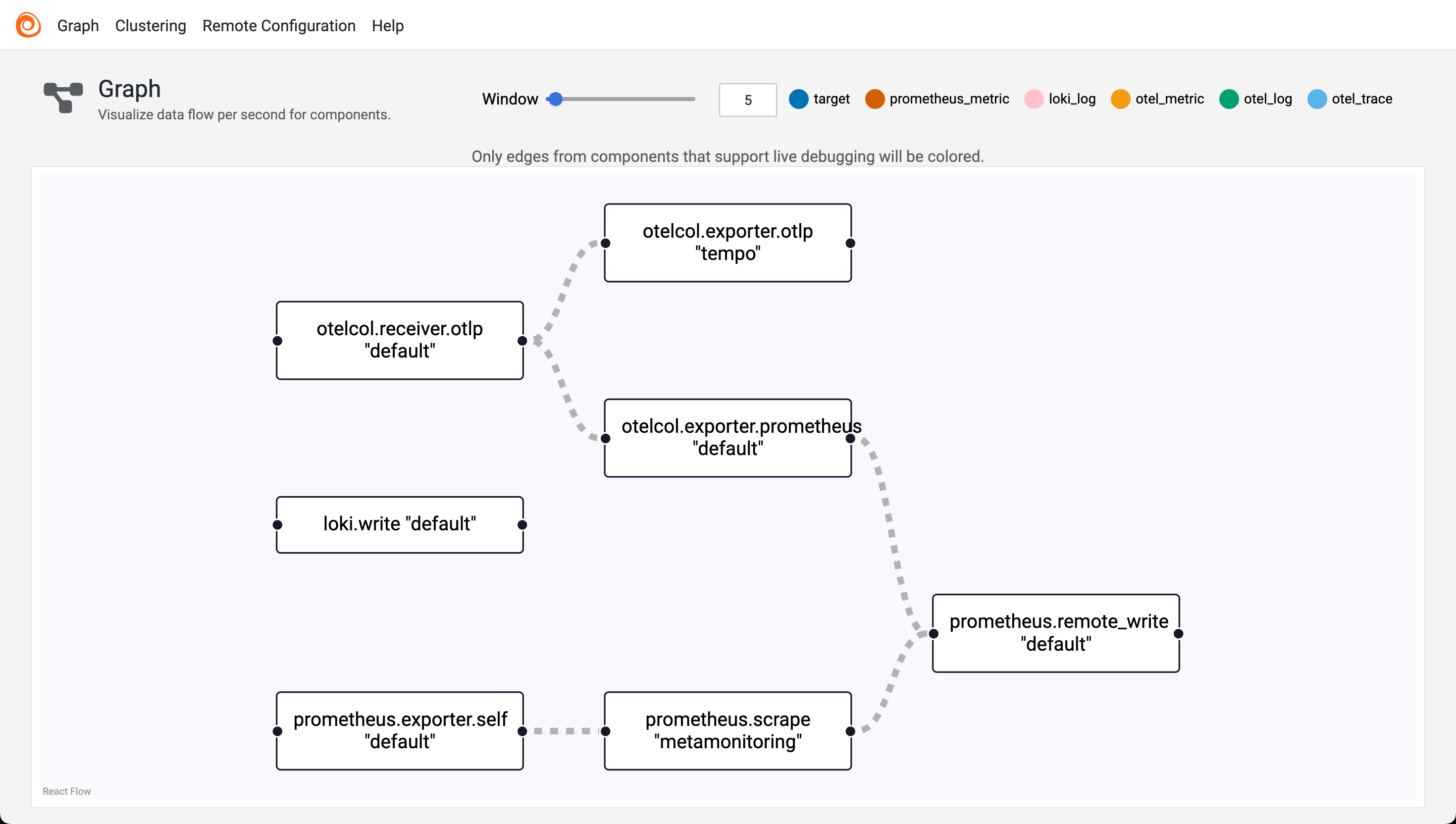This screenshot has height=824, width=1456.
Task: Select the otelcol.receiver.otlp "default" node
Action: coord(400,340)
